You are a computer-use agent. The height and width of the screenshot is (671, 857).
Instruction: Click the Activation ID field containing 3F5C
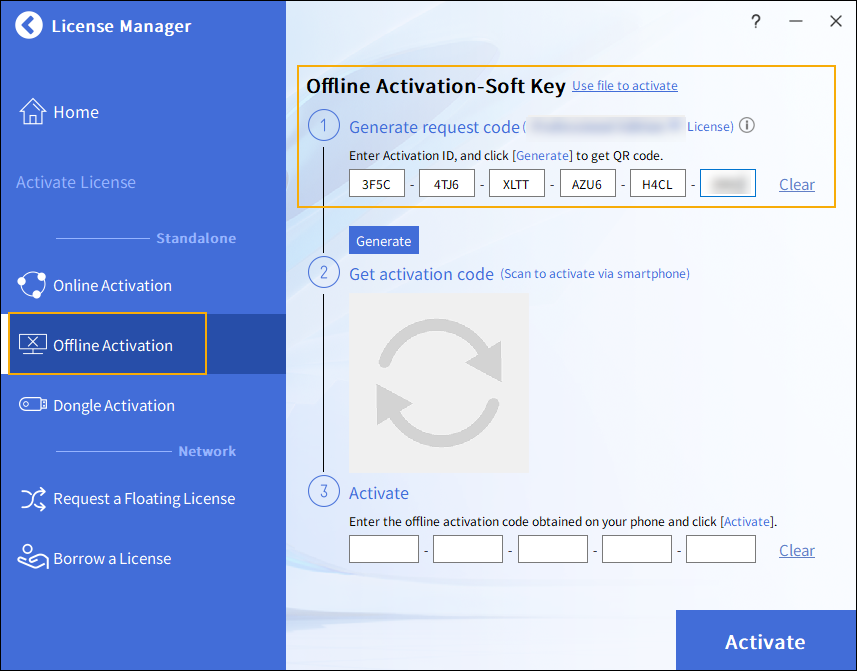pos(377,184)
